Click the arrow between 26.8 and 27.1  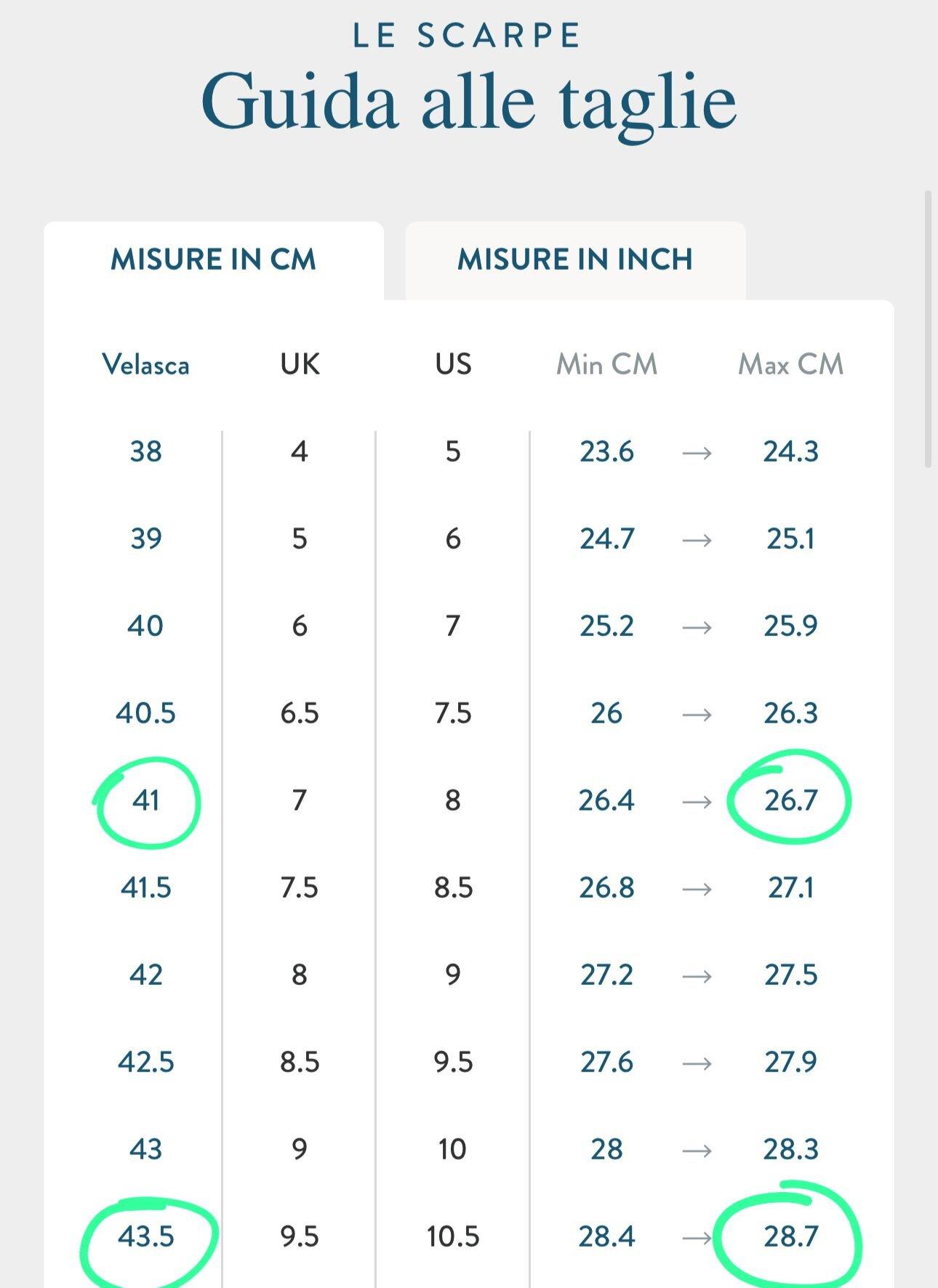[x=697, y=889]
